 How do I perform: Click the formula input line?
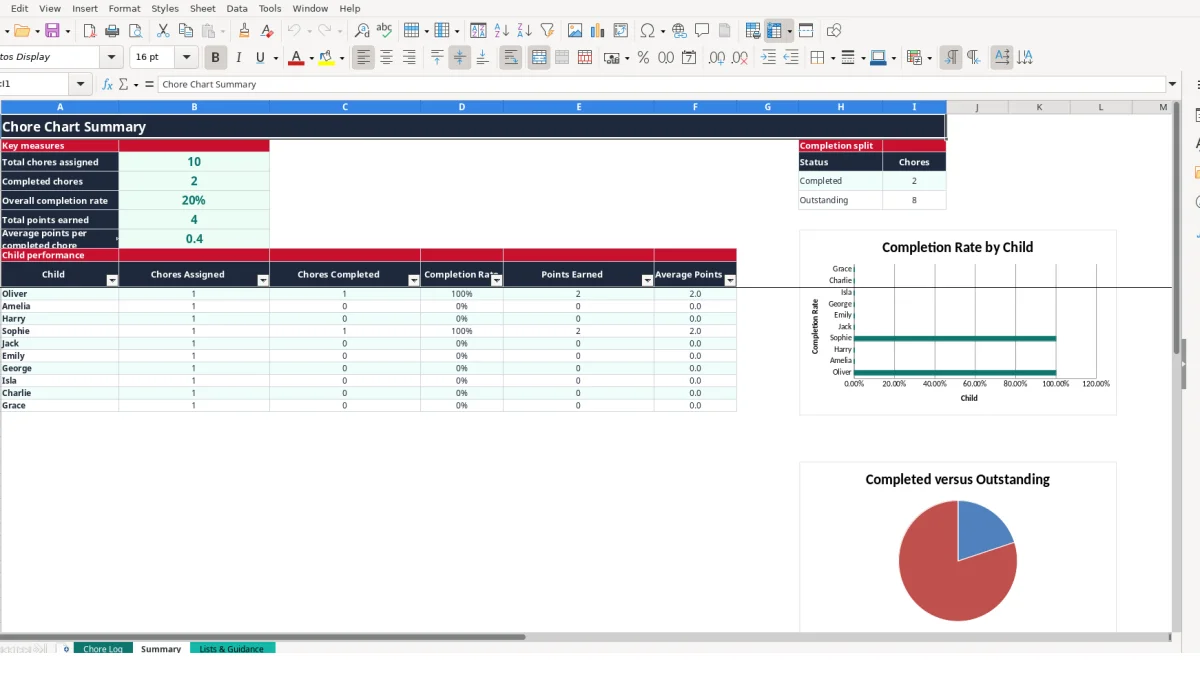pos(661,84)
